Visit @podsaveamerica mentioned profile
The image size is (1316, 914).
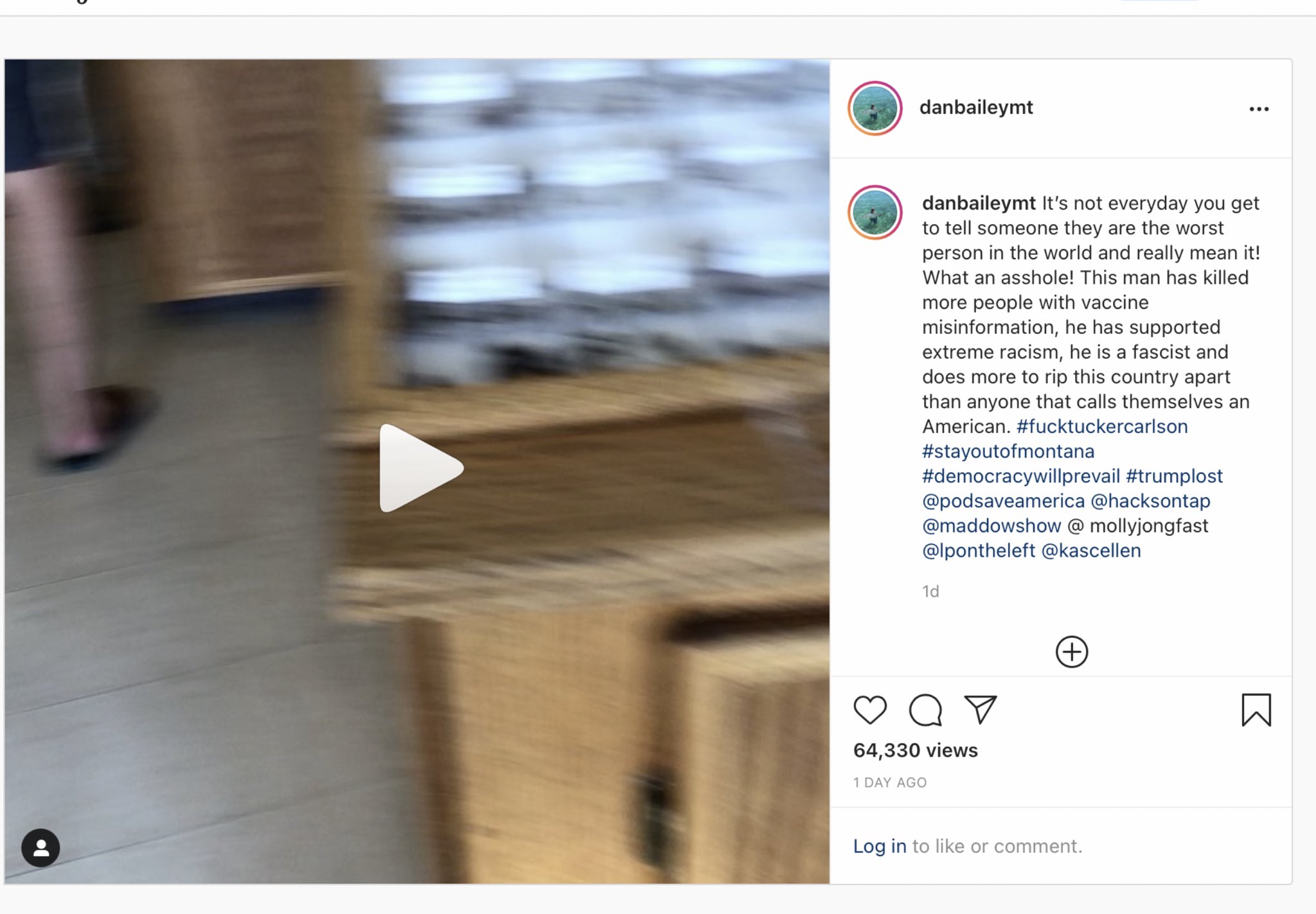1003,501
